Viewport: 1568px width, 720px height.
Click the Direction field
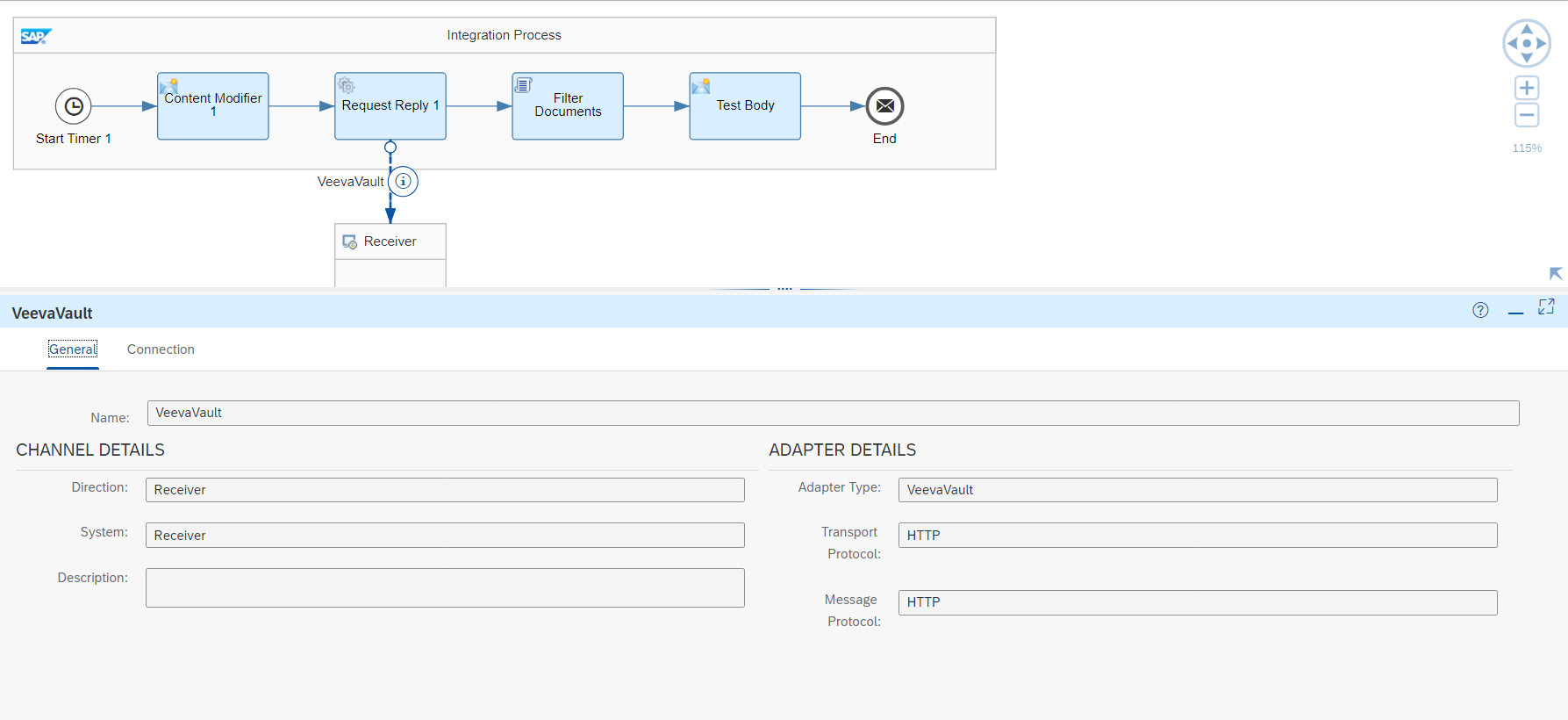[x=445, y=490]
